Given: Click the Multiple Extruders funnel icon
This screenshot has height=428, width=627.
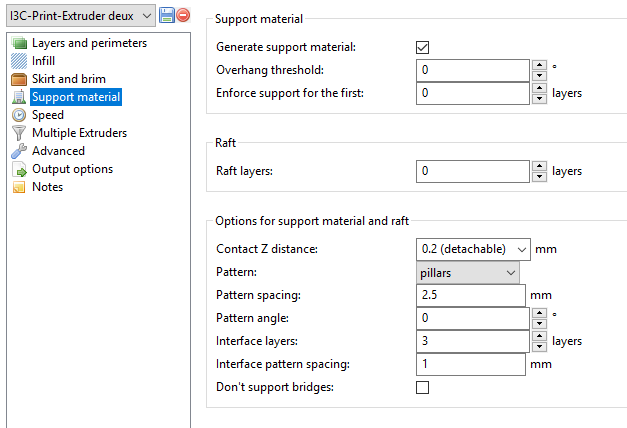Looking at the screenshot, I should pyautogui.click(x=19, y=133).
